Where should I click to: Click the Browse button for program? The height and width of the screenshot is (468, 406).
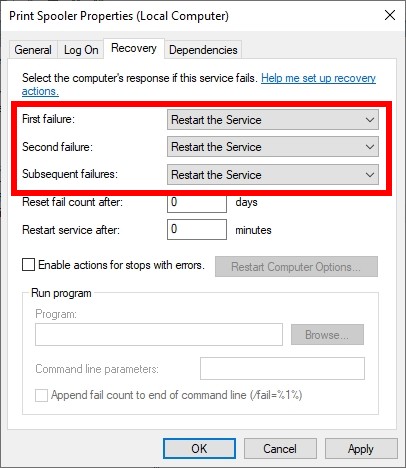pyautogui.click(x=327, y=335)
